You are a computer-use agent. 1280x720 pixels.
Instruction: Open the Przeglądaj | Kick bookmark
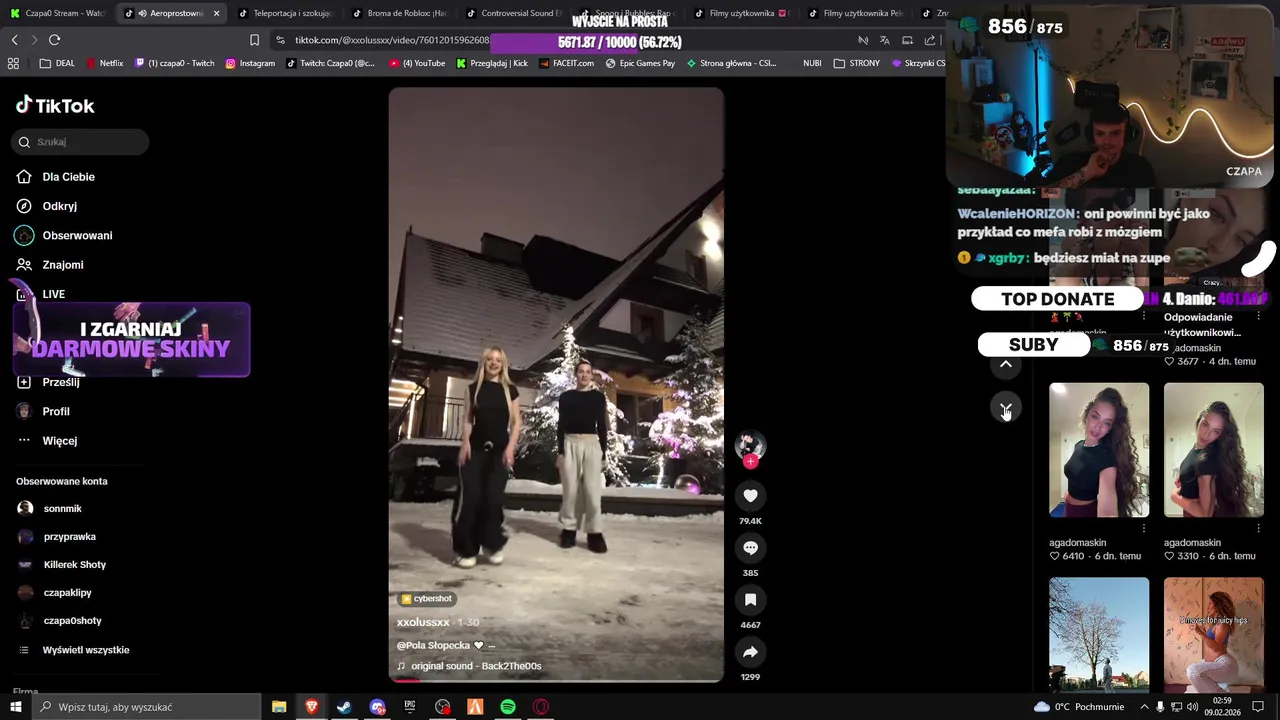491,63
